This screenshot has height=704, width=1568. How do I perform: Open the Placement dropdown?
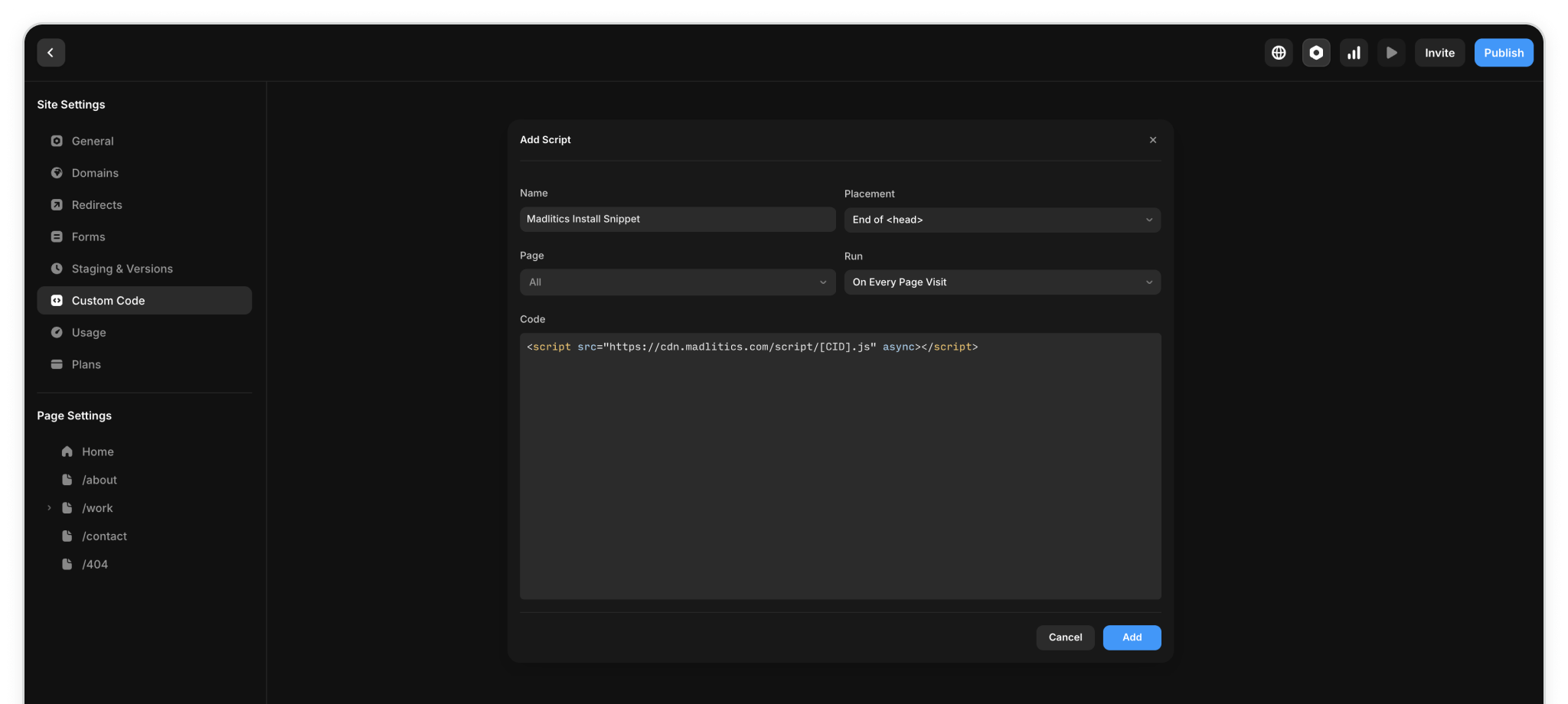1002,220
